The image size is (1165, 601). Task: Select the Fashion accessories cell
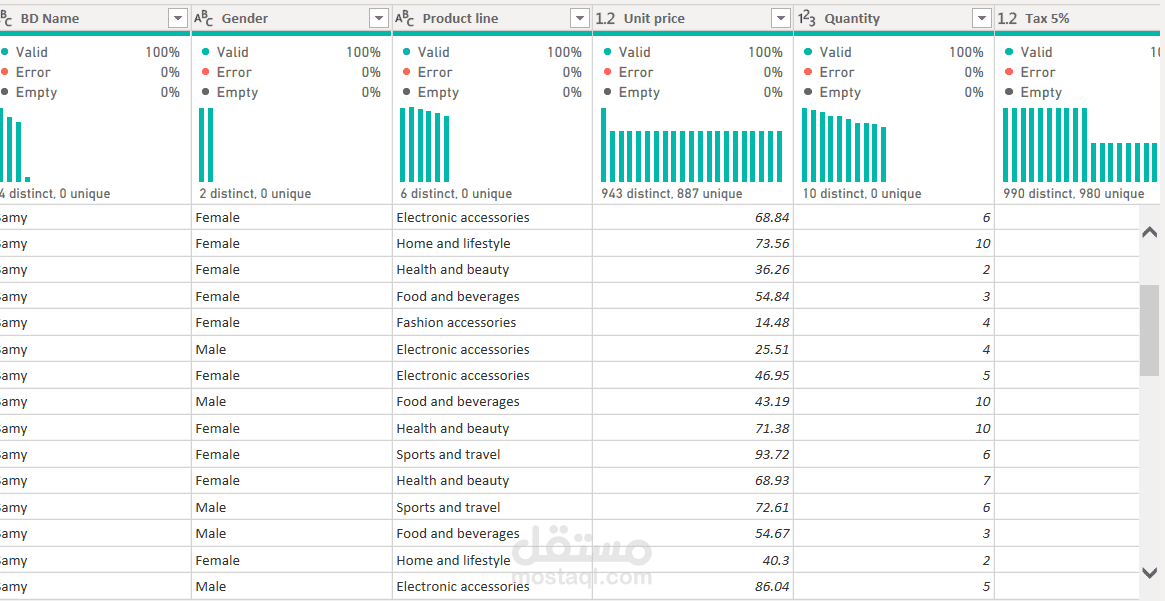[456, 323]
